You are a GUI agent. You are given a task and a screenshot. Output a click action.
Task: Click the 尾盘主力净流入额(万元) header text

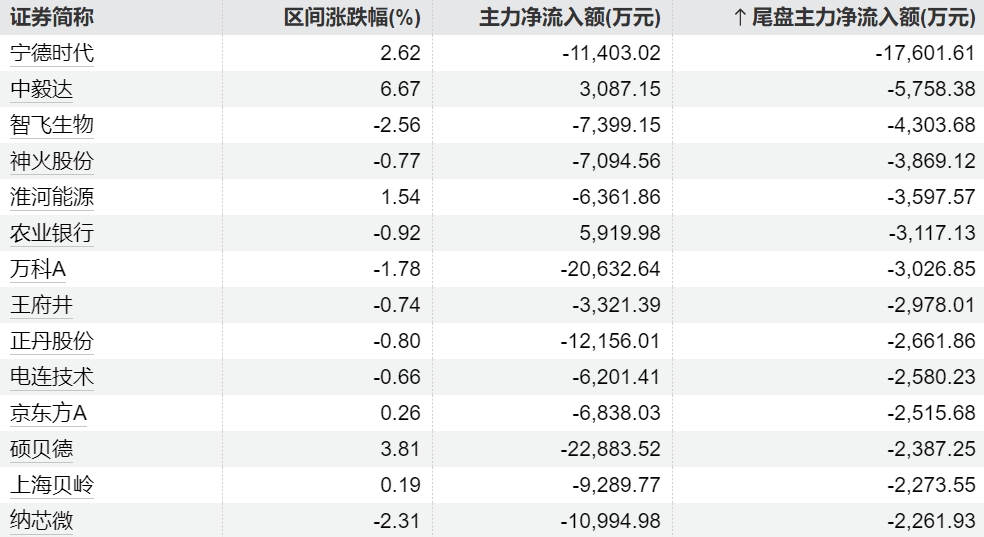click(864, 17)
